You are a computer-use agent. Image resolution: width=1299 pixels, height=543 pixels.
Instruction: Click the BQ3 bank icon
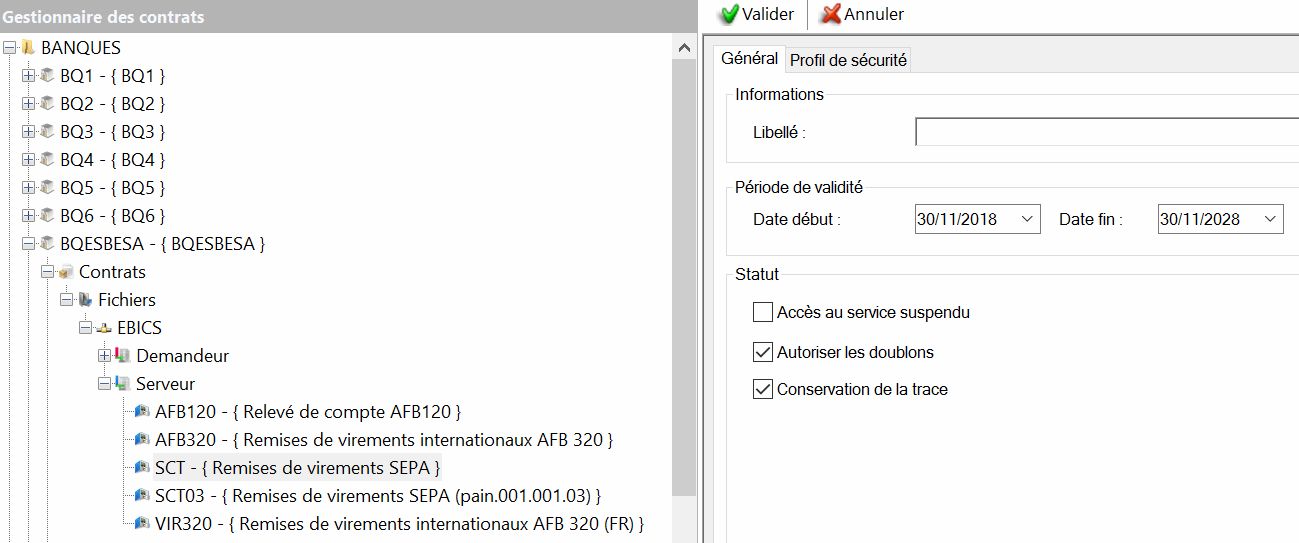(x=47, y=131)
